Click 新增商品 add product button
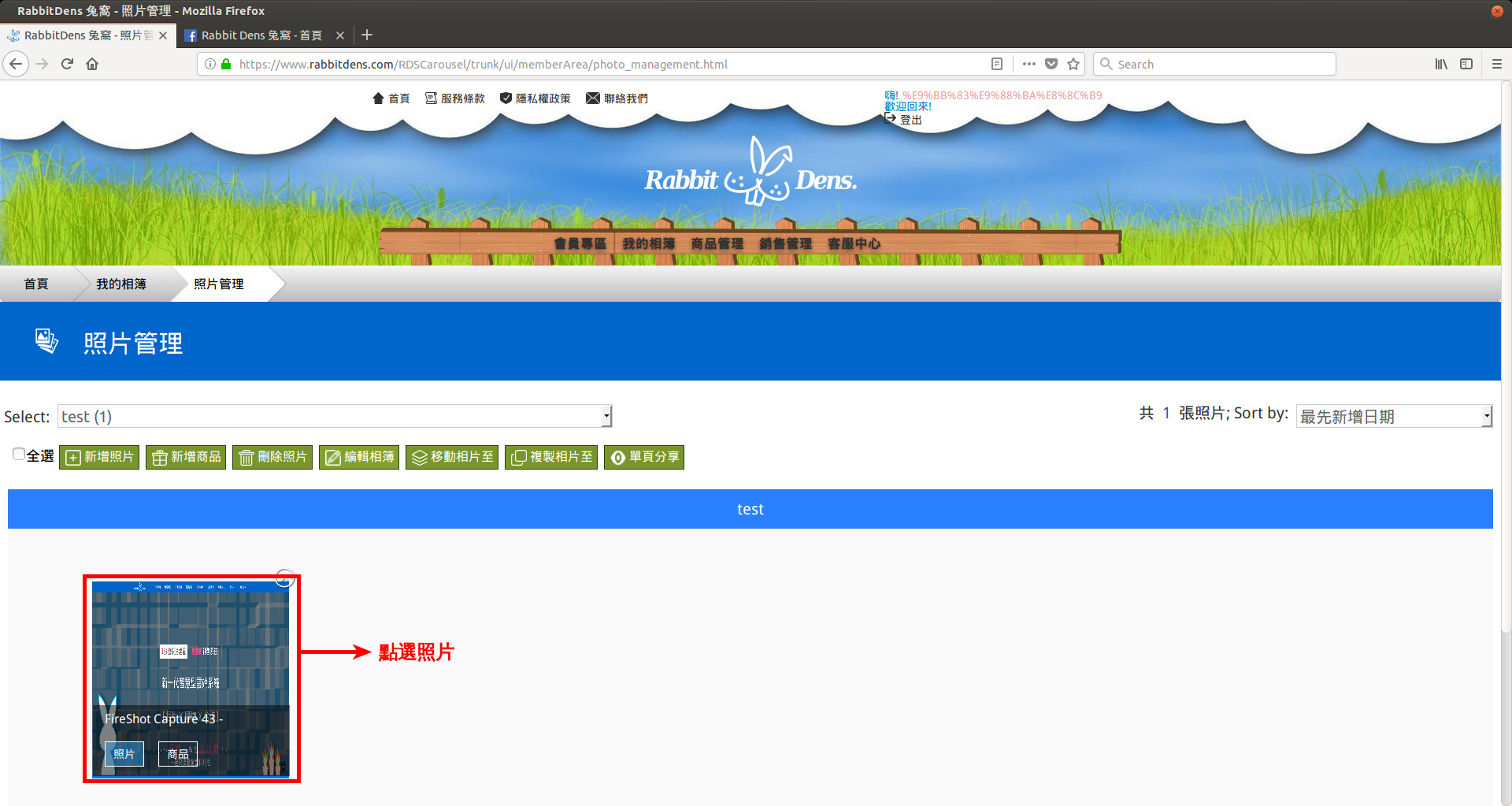The image size is (1512, 806). [x=186, y=457]
